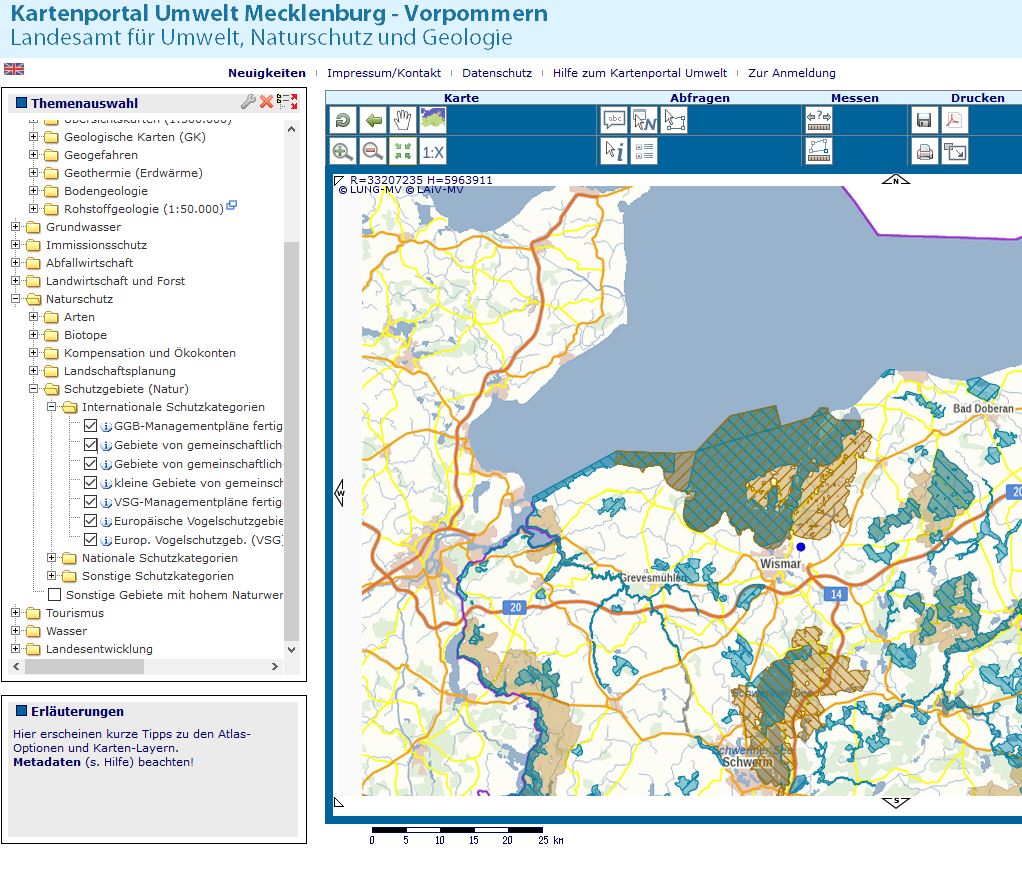Viewport: 1022px width, 879px height.
Task: Export map as PDF icon
Action: pos(955,120)
